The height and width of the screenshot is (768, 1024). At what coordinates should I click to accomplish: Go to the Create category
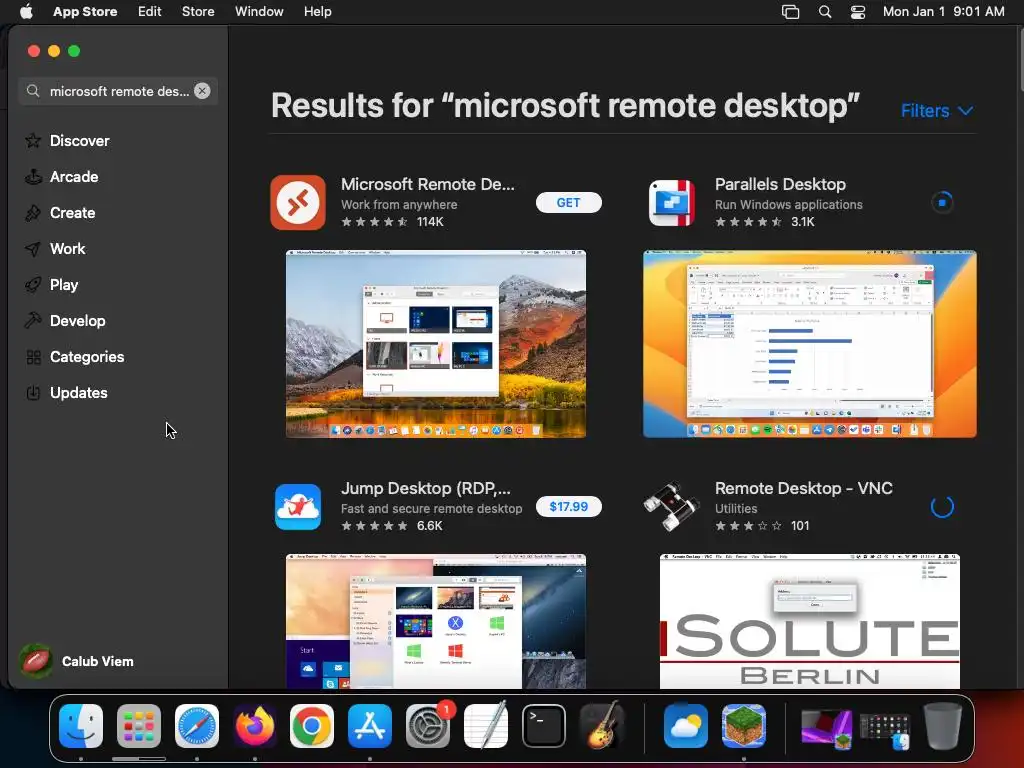72,213
